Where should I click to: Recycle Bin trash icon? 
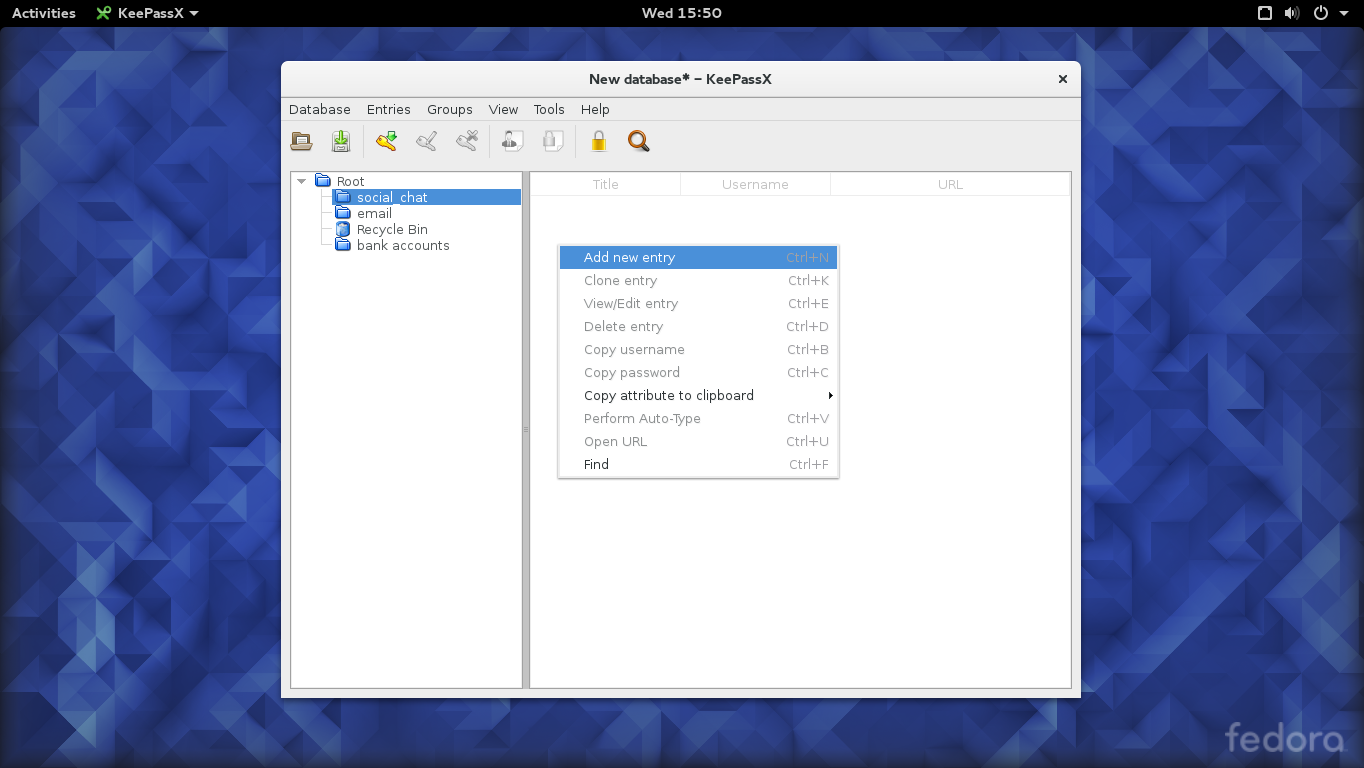coord(343,229)
